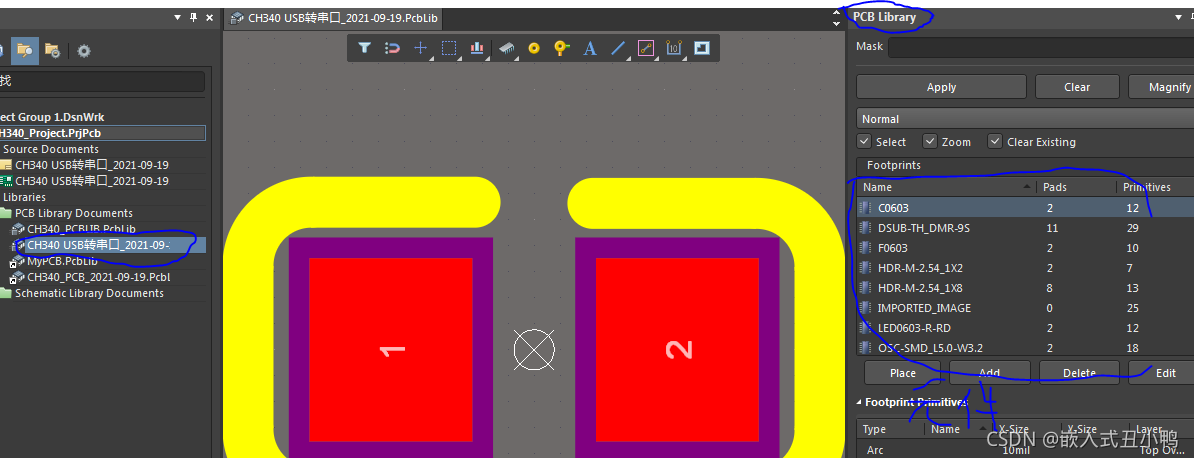The image size is (1194, 458).
Task: Open the selection filter funnel icon
Action: pyautogui.click(x=364, y=48)
